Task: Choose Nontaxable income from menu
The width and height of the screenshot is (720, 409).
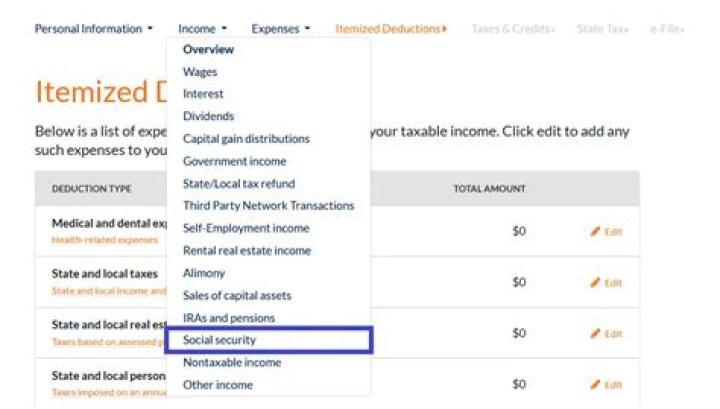Action: 231,363
